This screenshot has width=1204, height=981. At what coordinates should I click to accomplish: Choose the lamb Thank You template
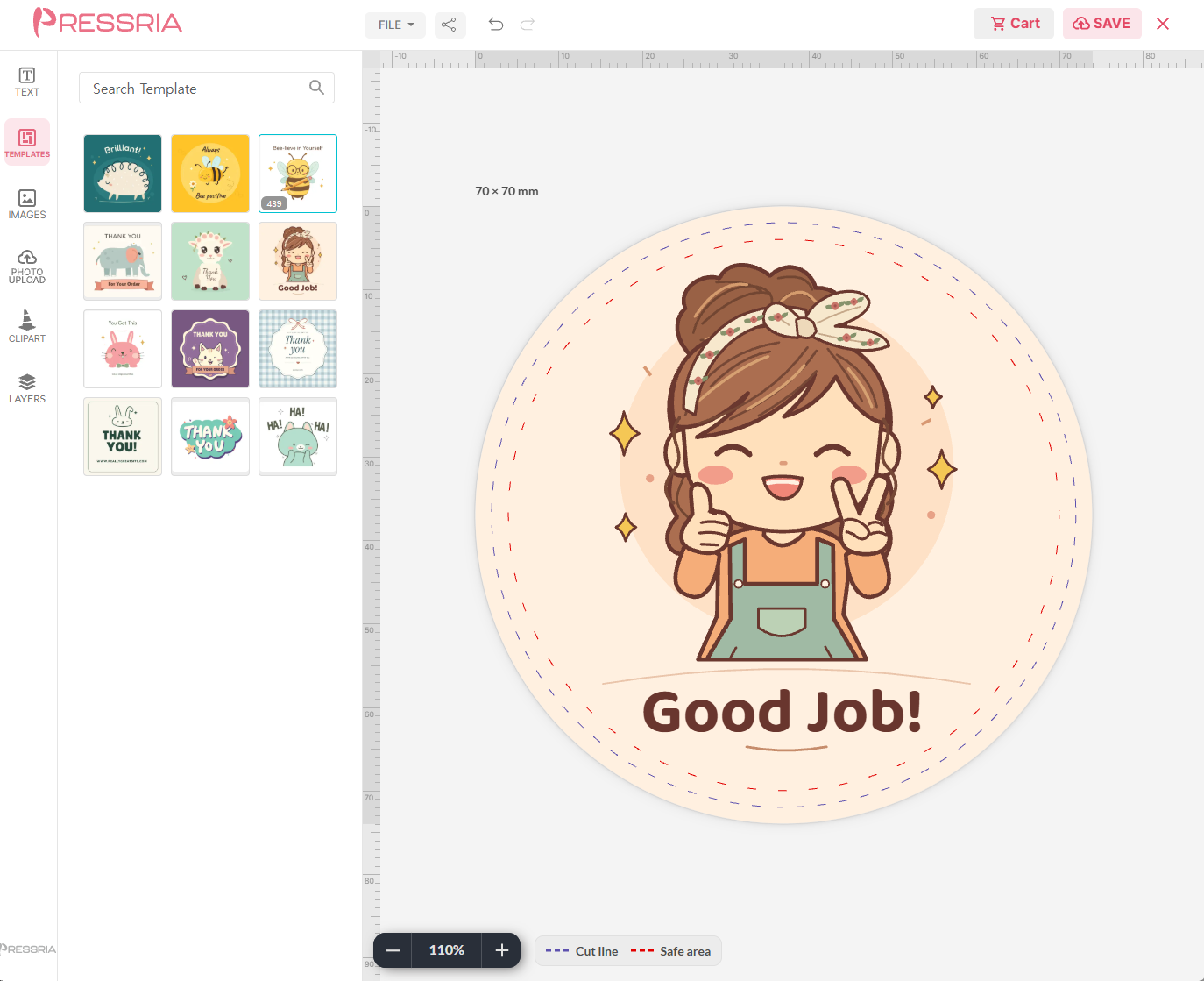pyautogui.click(x=210, y=261)
